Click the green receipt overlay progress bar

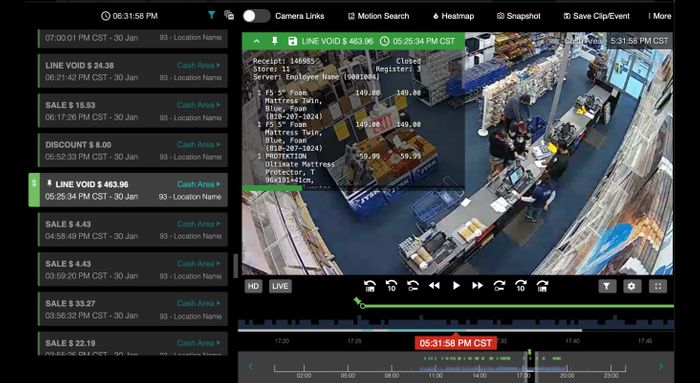[272, 188]
